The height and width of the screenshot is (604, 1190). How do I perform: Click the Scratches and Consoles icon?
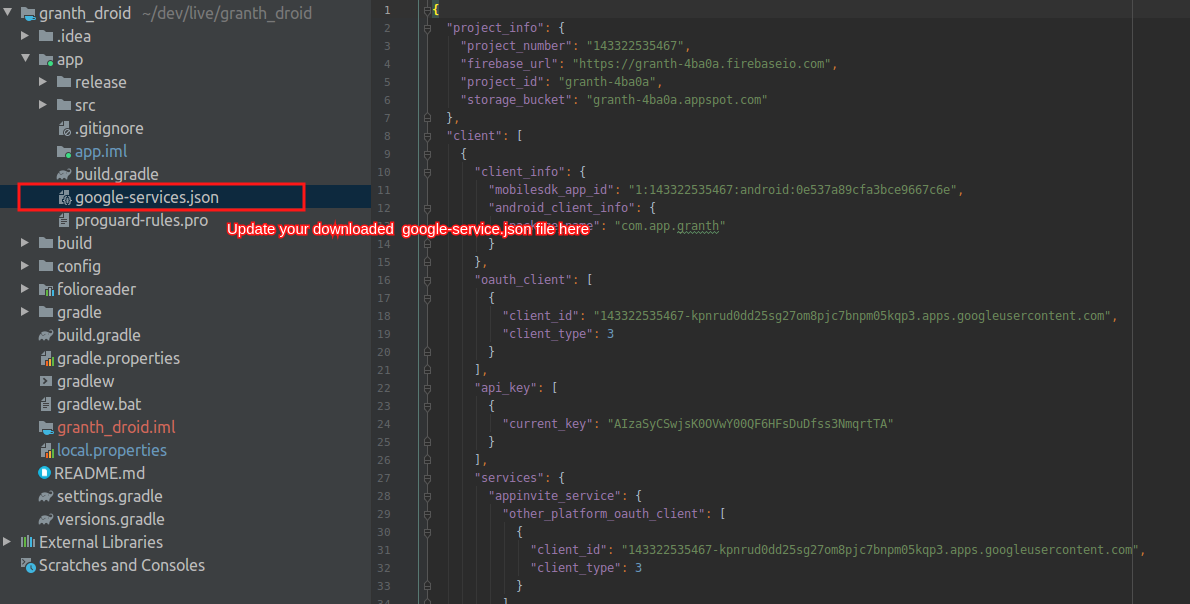point(28,565)
